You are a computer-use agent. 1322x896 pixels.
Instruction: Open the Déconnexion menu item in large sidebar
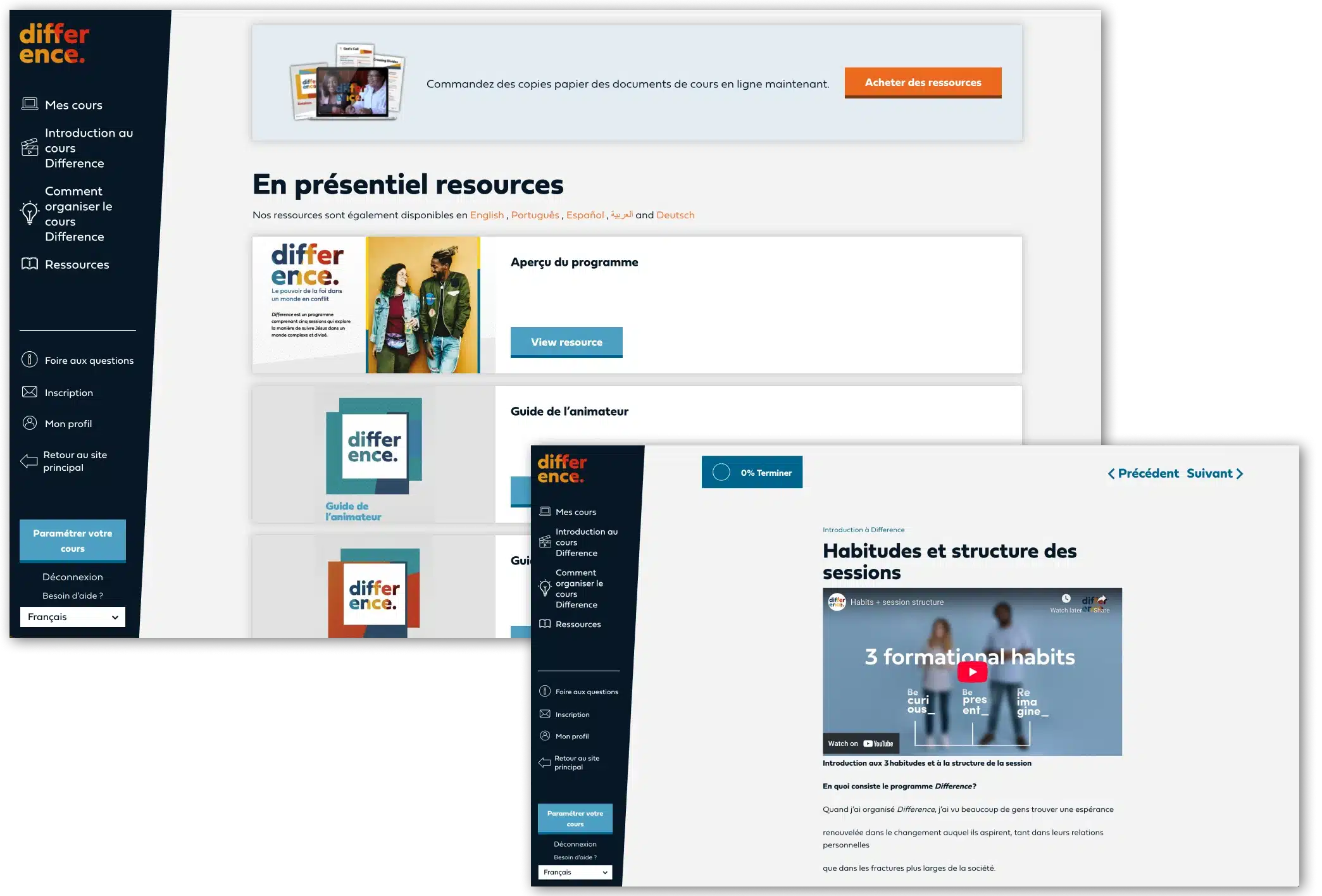73,577
